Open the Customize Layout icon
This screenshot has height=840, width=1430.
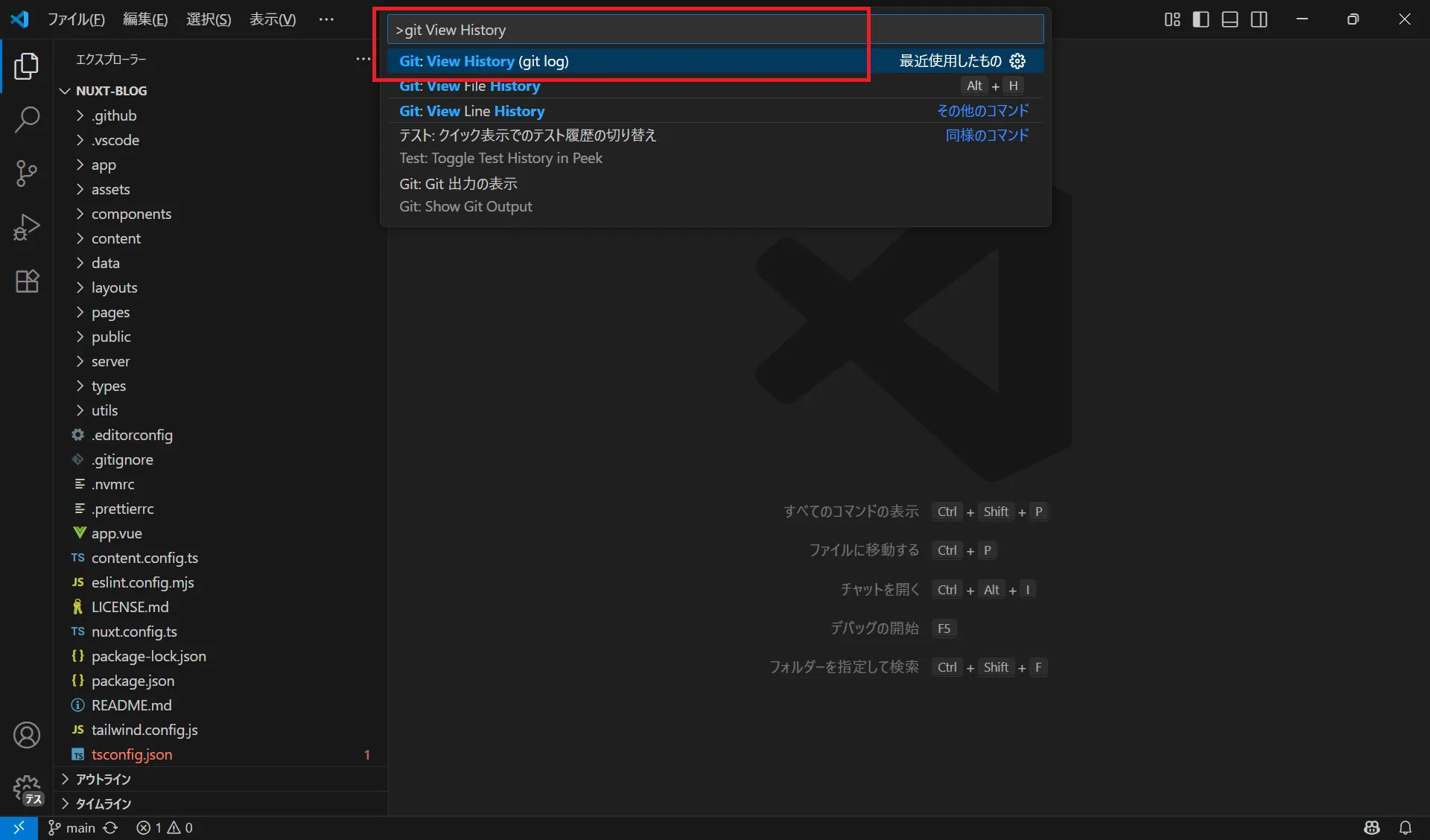point(1172,19)
